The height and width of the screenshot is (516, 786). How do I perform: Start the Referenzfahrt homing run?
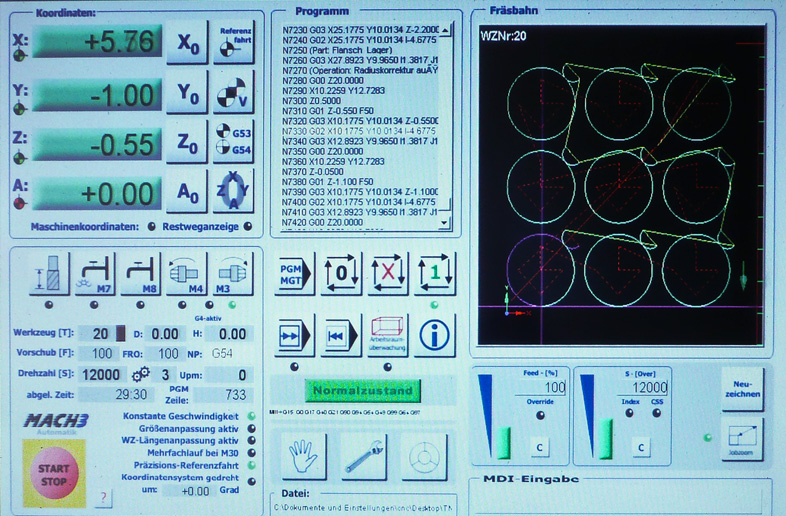coord(234,42)
